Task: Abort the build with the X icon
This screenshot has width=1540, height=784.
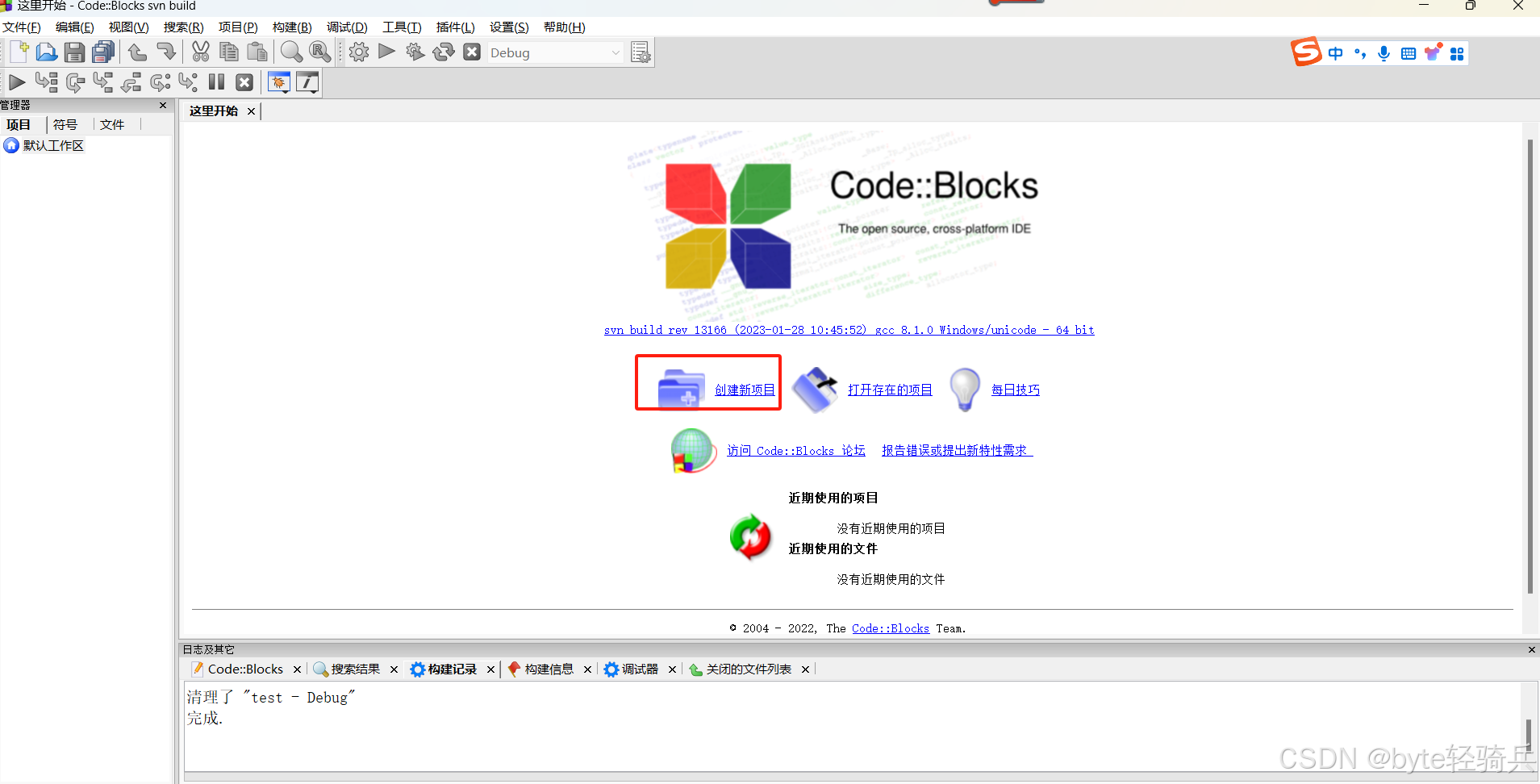Action: (472, 52)
